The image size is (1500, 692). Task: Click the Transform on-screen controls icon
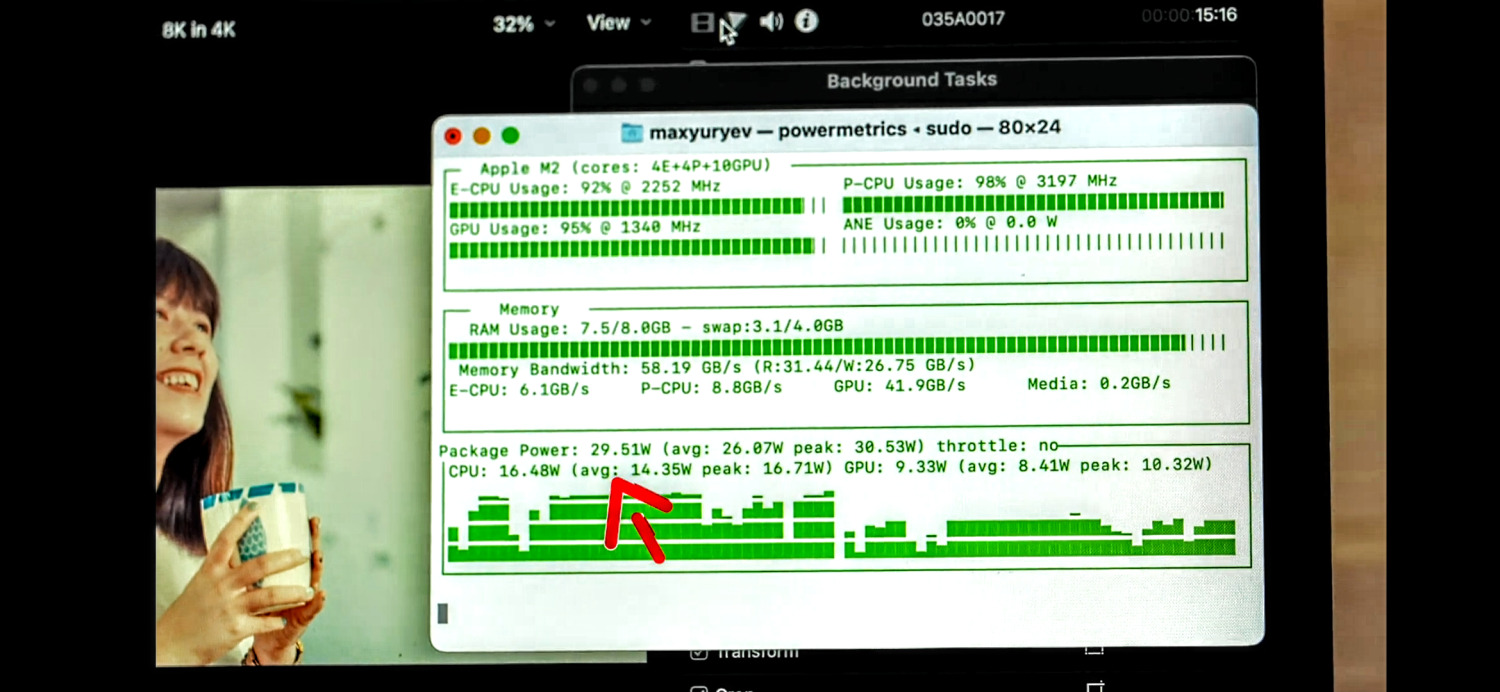coord(1095,652)
